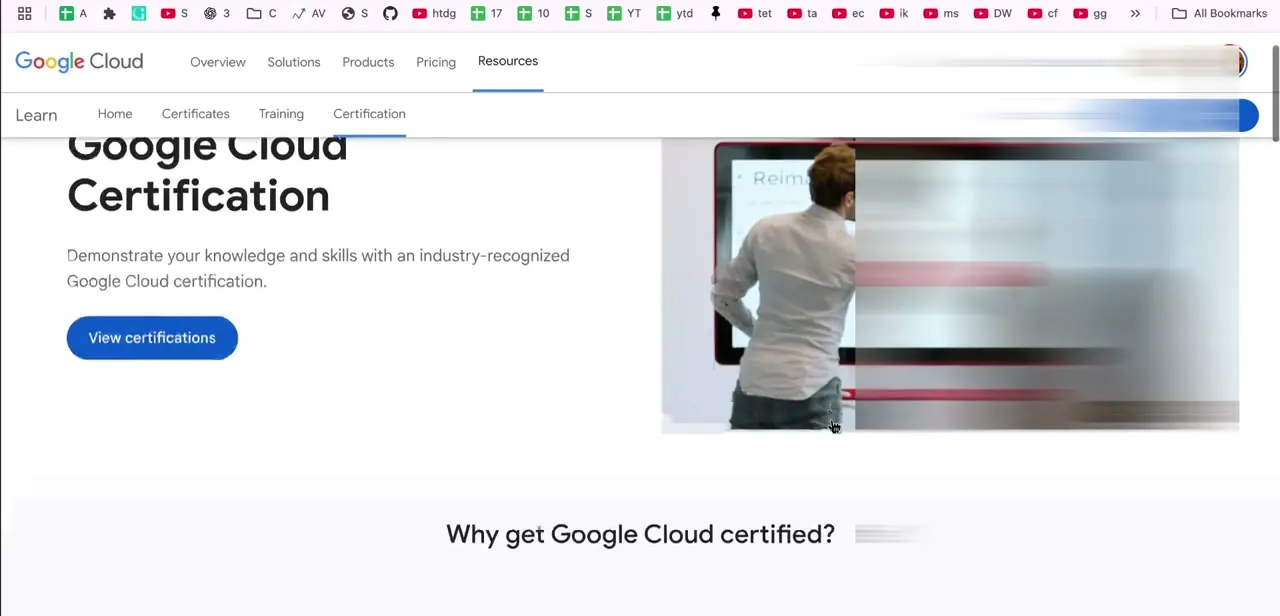Open the GitHub bookmark icon

pyautogui.click(x=390, y=14)
